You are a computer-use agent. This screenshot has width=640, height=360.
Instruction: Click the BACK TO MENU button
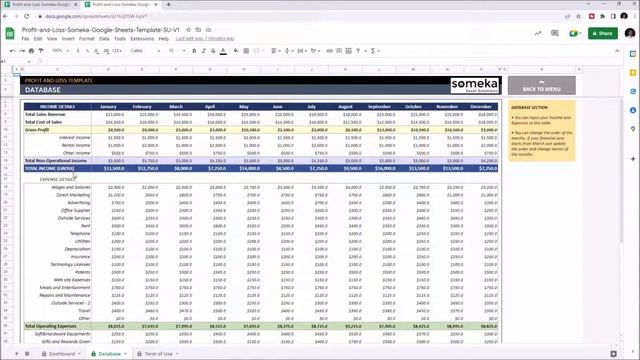point(542,85)
